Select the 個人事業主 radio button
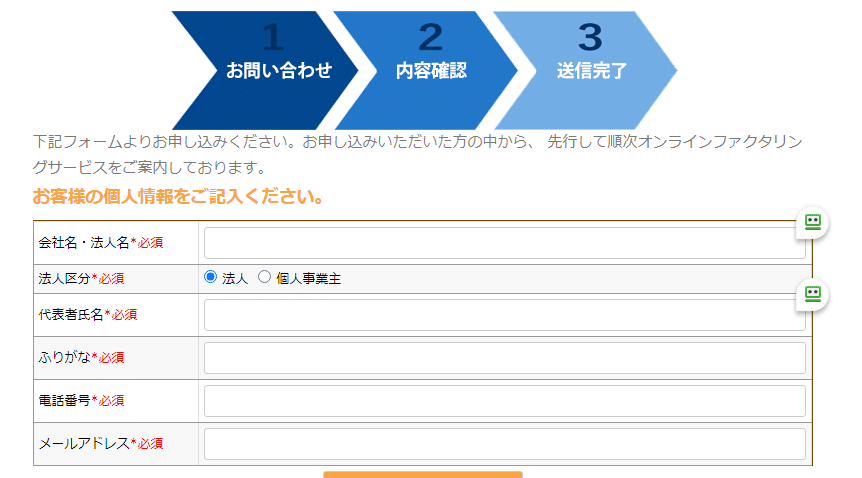This screenshot has width=862, height=478. tap(265, 277)
